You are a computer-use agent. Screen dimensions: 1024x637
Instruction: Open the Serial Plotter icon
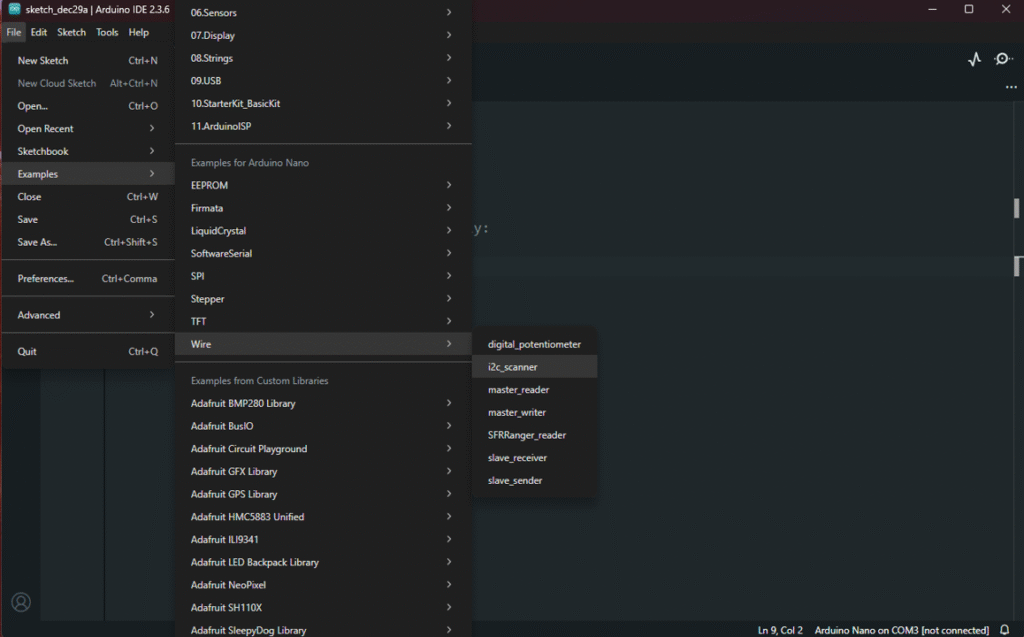tap(974, 59)
